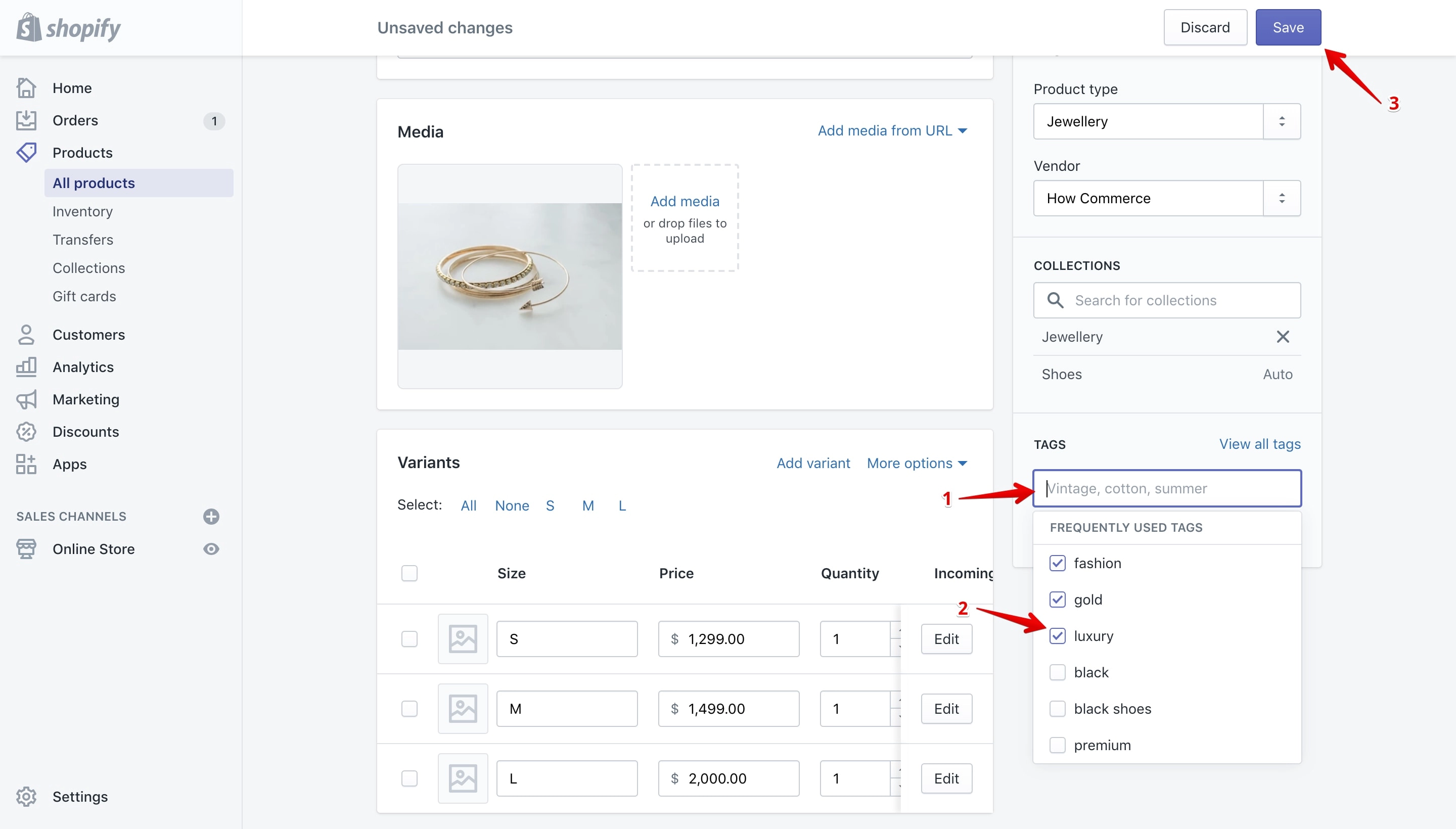The height and width of the screenshot is (829, 1456).
Task: Click Add variant link
Action: click(813, 463)
